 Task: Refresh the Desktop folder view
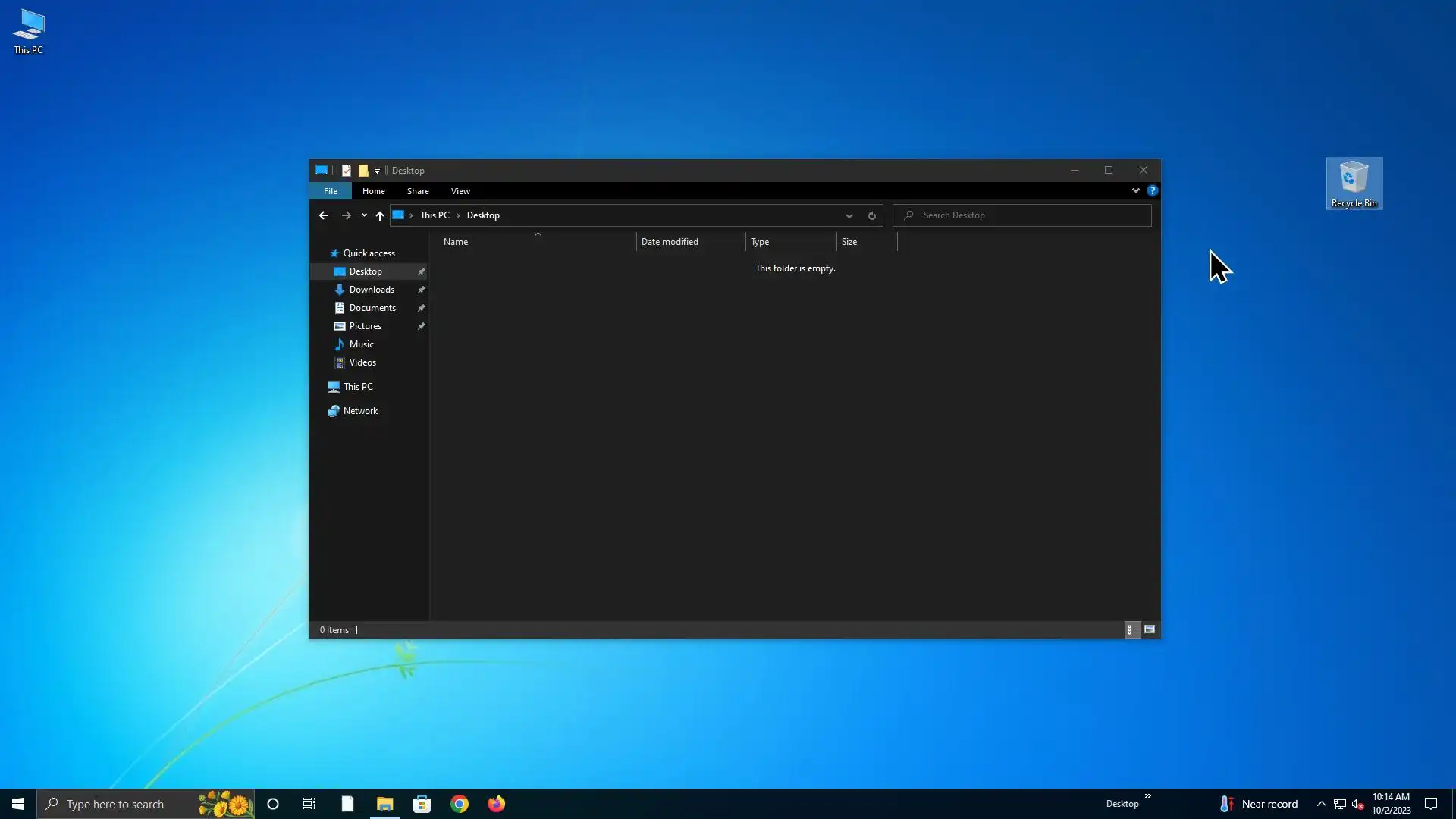point(871,215)
